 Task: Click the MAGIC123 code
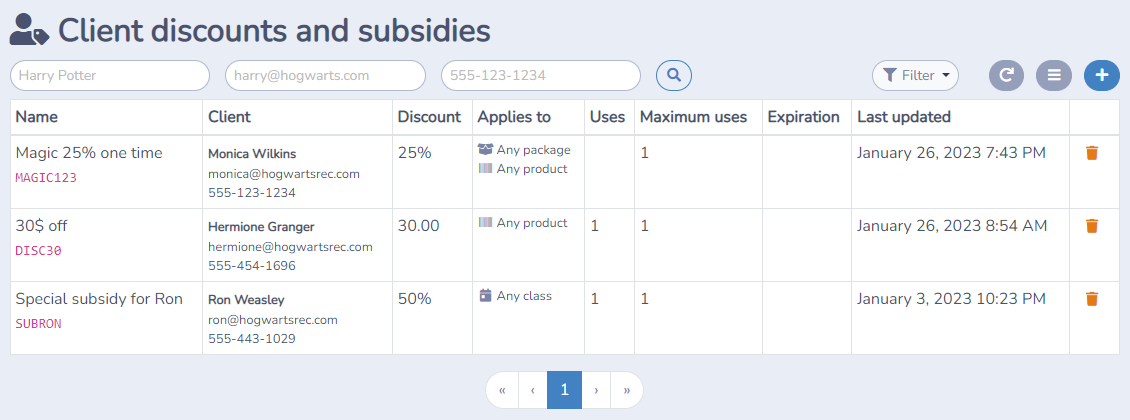(x=46, y=177)
